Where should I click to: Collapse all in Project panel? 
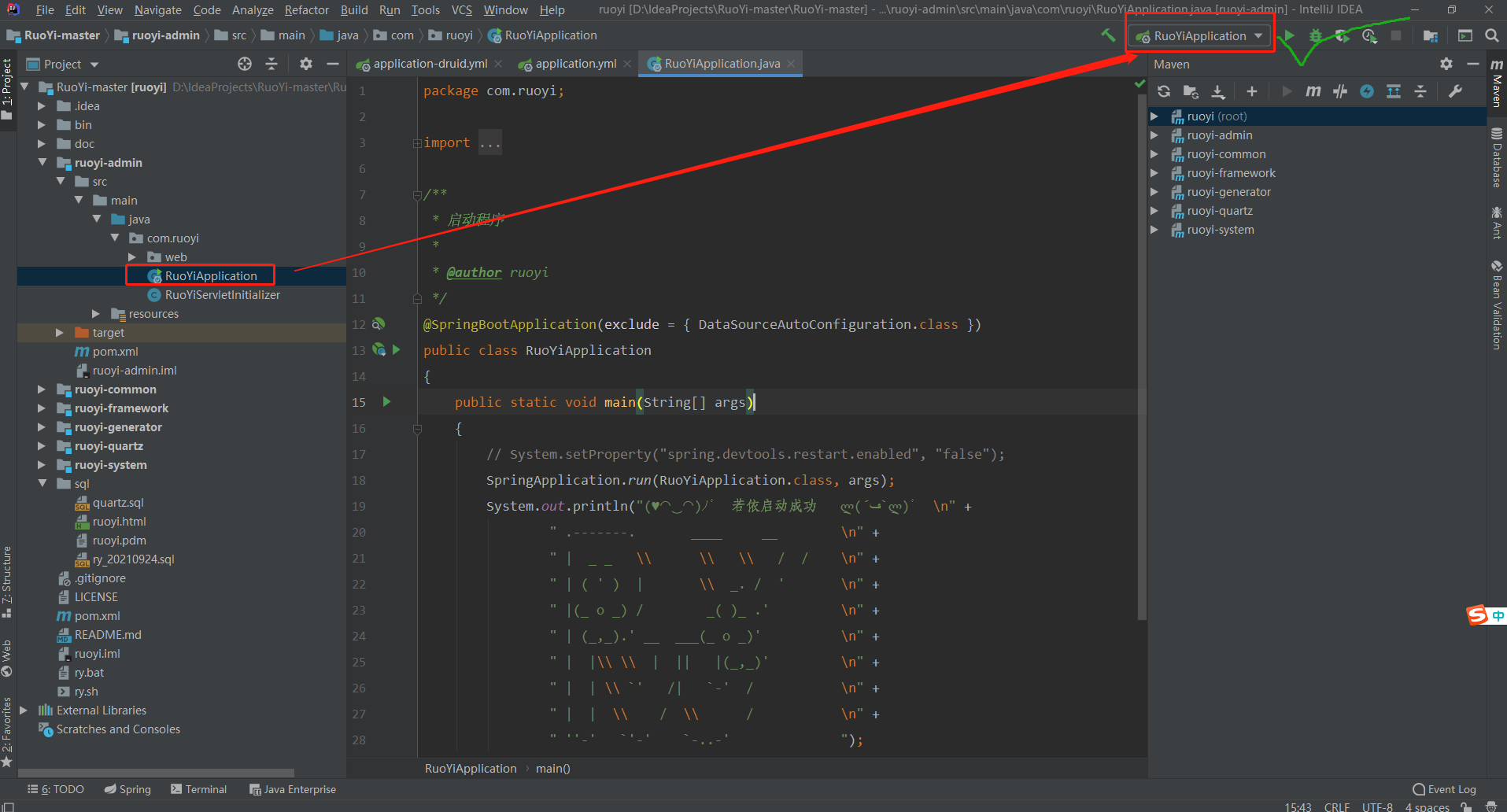pyautogui.click(x=271, y=64)
